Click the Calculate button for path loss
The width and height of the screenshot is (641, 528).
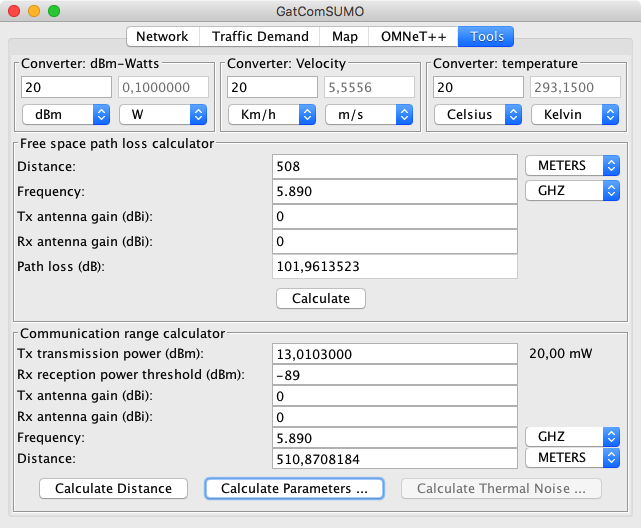click(x=320, y=298)
